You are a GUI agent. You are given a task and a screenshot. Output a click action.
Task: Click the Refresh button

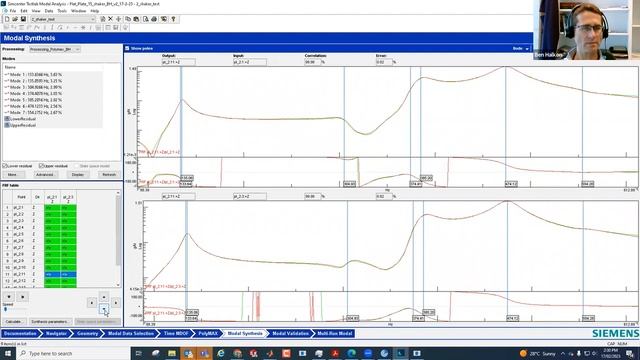coord(109,174)
